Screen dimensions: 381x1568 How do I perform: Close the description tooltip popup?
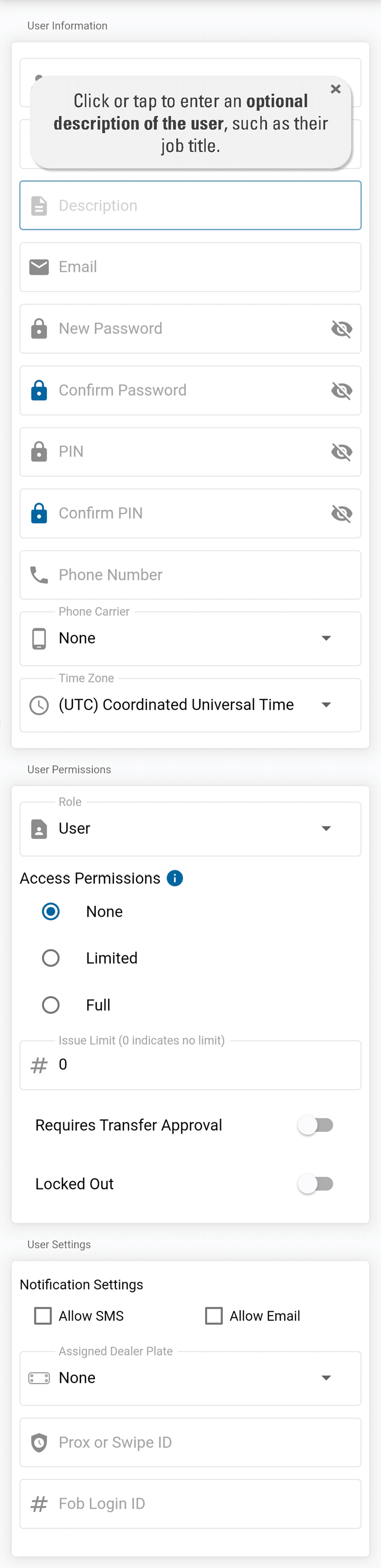(x=335, y=89)
